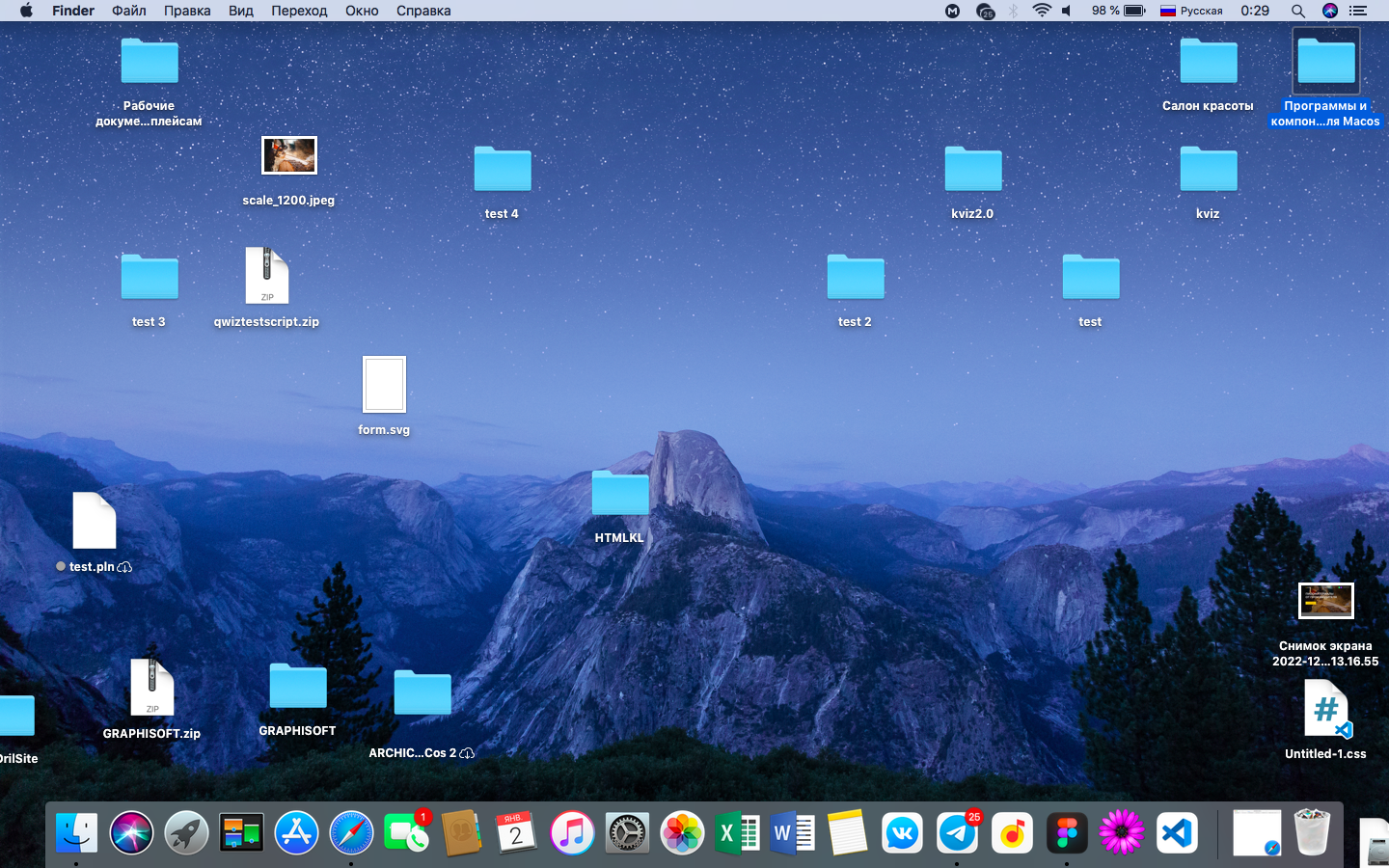Expand the Русская input source menu
This screenshot has width=1389, height=868.
(x=1190, y=11)
